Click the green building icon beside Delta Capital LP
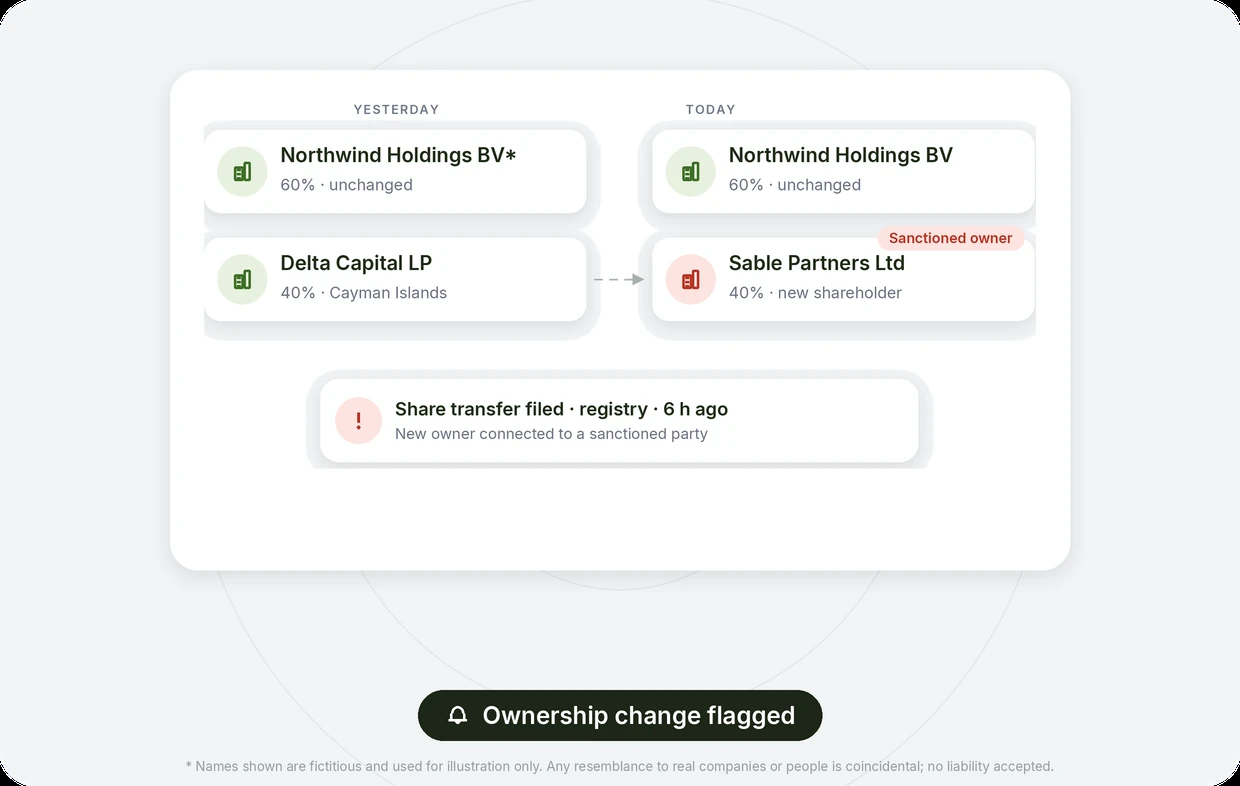The width and height of the screenshot is (1240, 786). coord(242,280)
